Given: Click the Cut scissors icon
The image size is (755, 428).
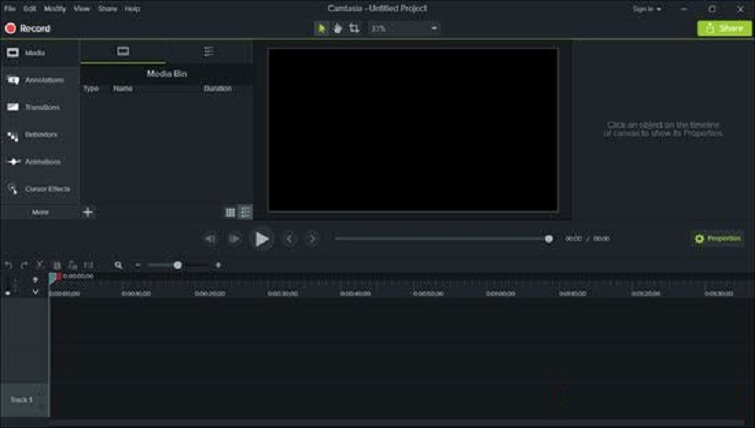Looking at the screenshot, I should click(40, 265).
